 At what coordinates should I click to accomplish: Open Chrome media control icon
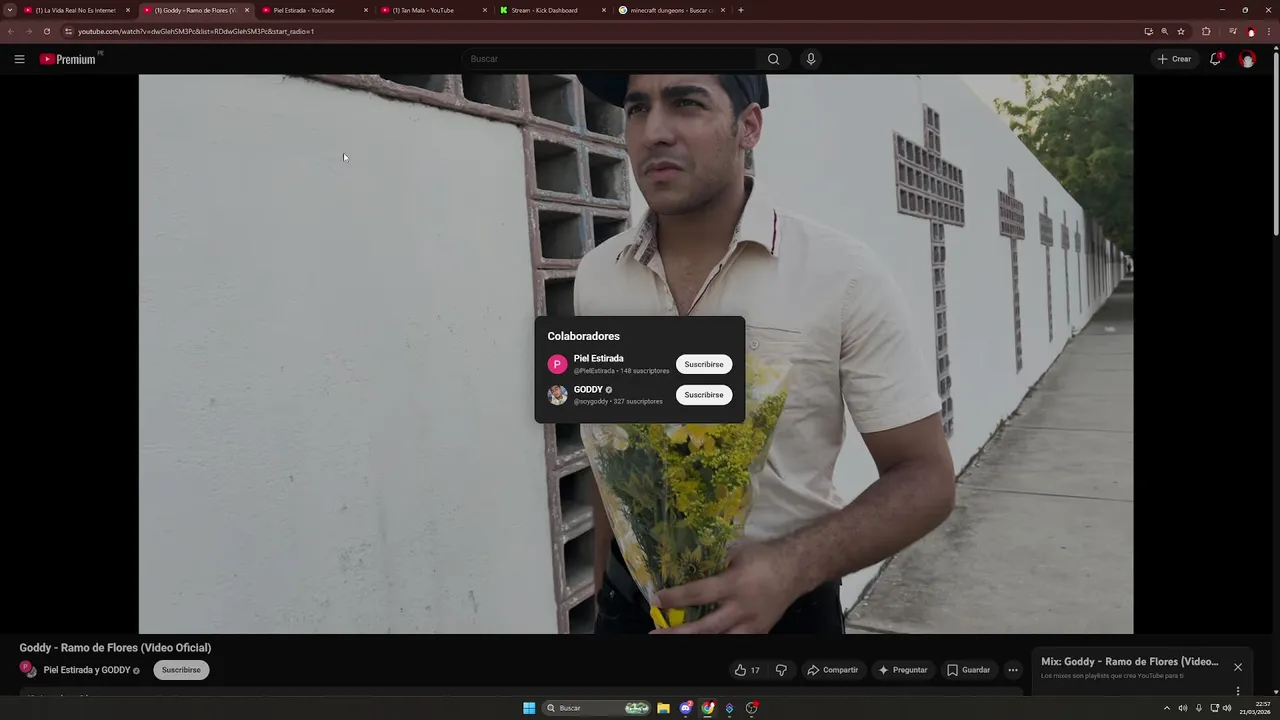pyautogui.click(x=1232, y=31)
